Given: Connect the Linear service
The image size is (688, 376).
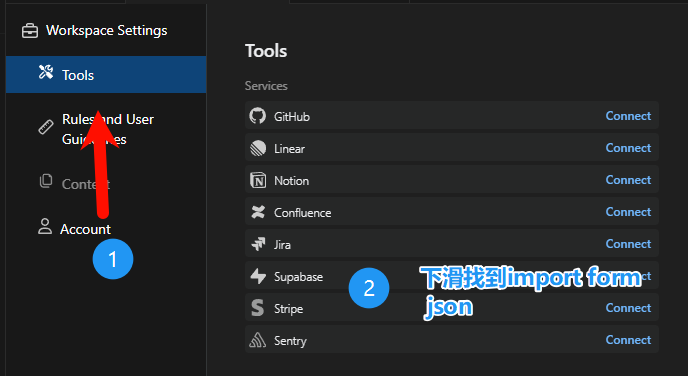Looking at the screenshot, I should (x=628, y=148).
